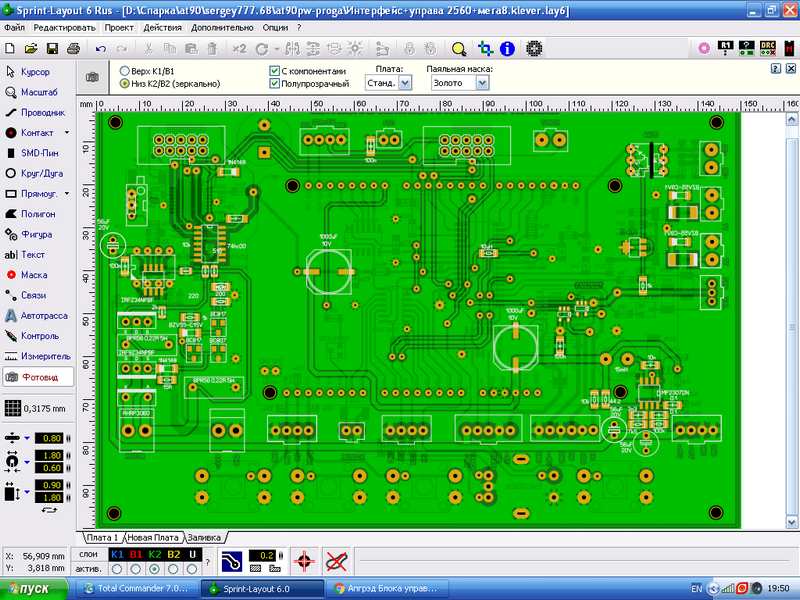Open the Проект menu
This screenshot has width=800, height=600.
(119, 27)
